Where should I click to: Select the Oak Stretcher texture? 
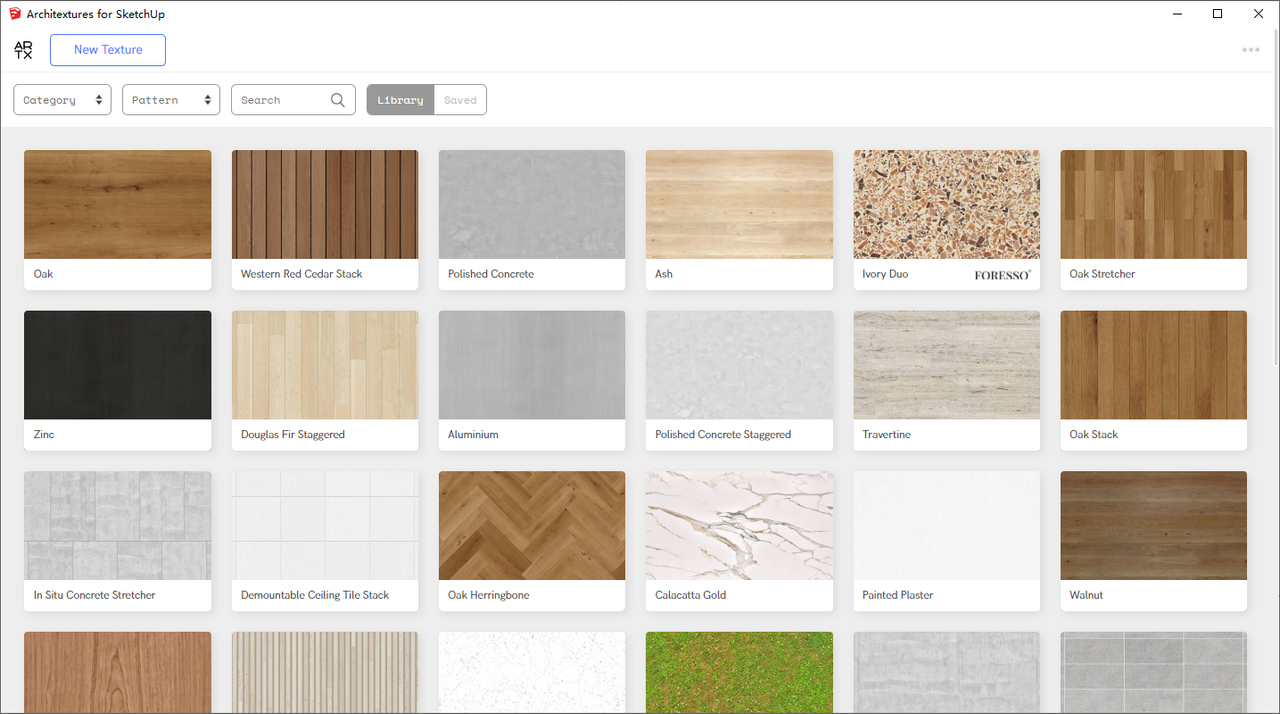1154,204
